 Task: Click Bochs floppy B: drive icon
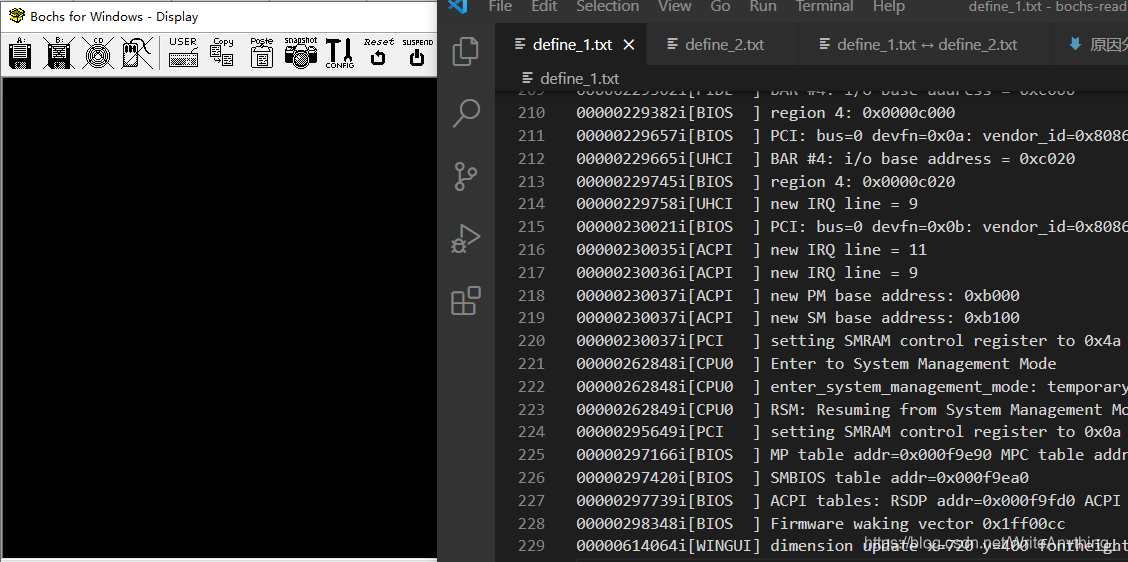[x=58, y=53]
